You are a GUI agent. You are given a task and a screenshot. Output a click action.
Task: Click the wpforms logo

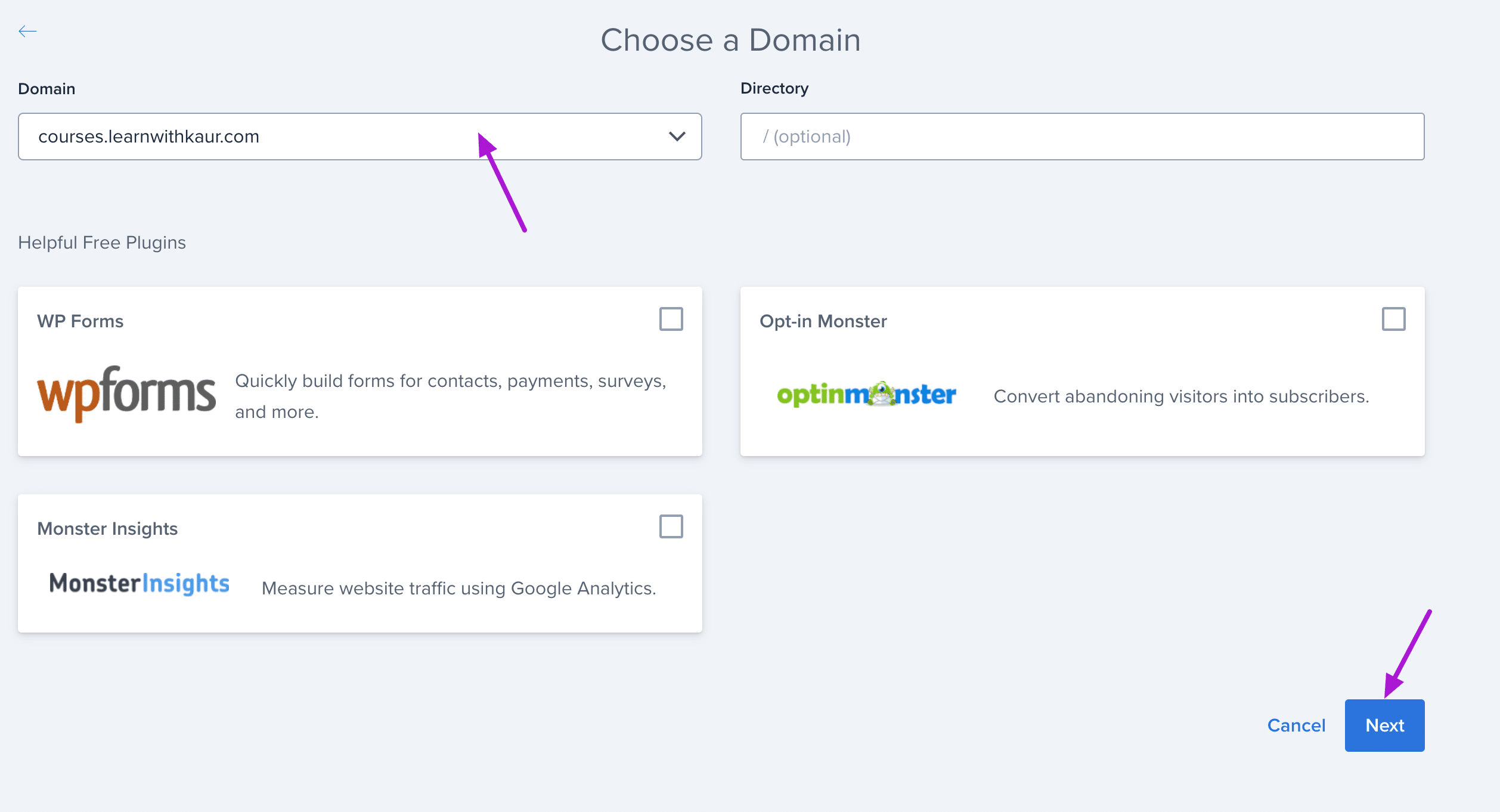tap(126, 393)
